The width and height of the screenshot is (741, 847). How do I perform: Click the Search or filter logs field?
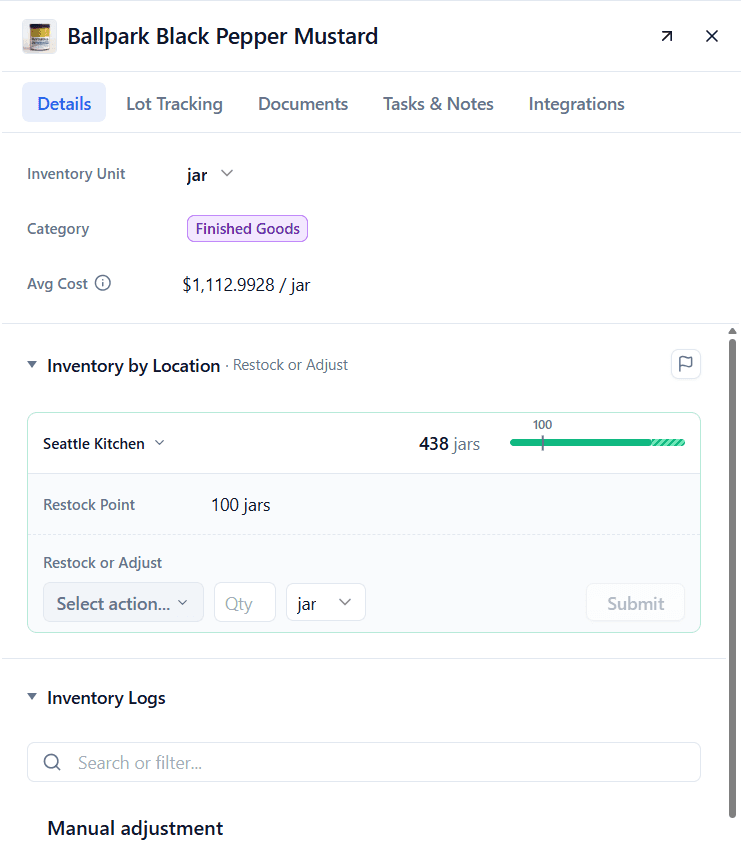click(363, 762)
